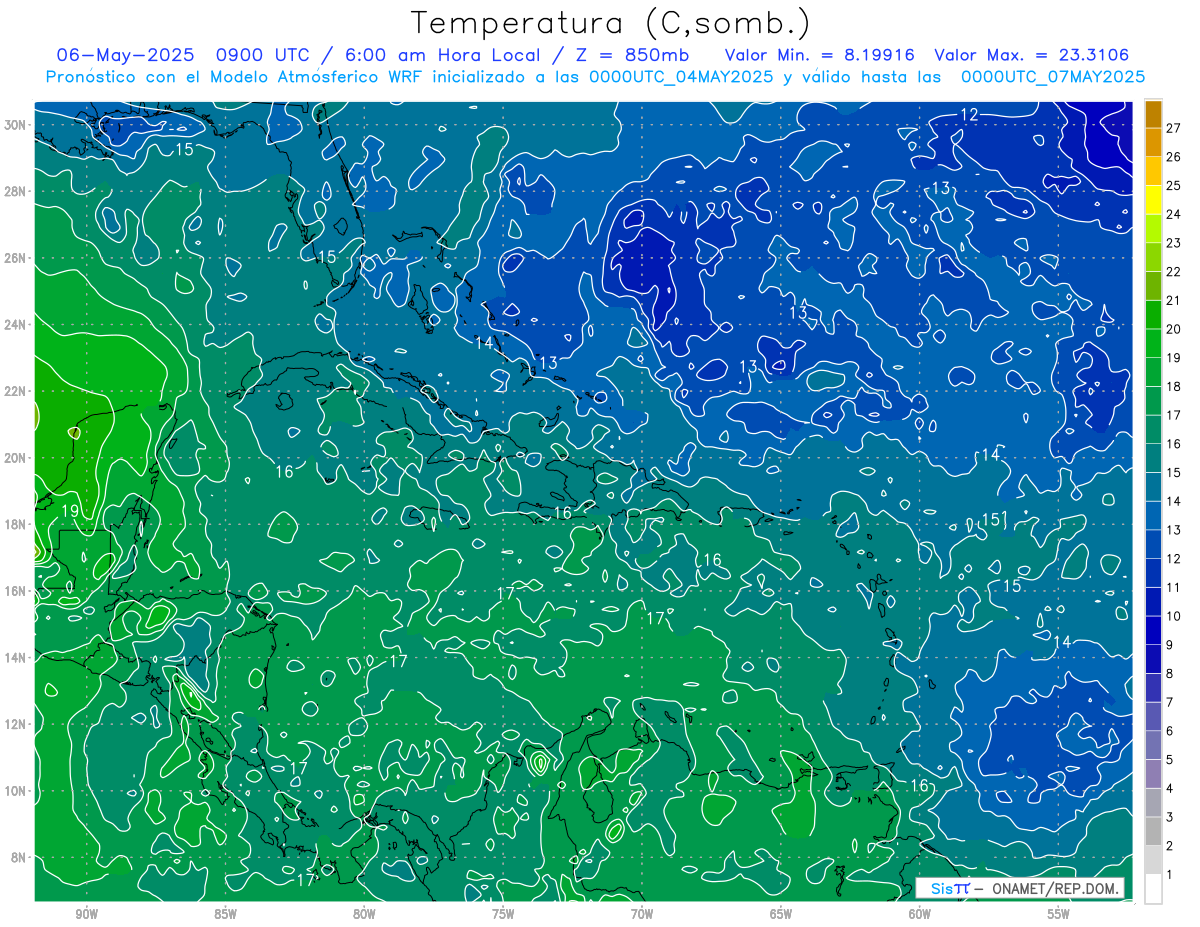This screenshot has height=927, width=1200.
Task: Pick the brown swatch above label 27
Action: 1153,114
